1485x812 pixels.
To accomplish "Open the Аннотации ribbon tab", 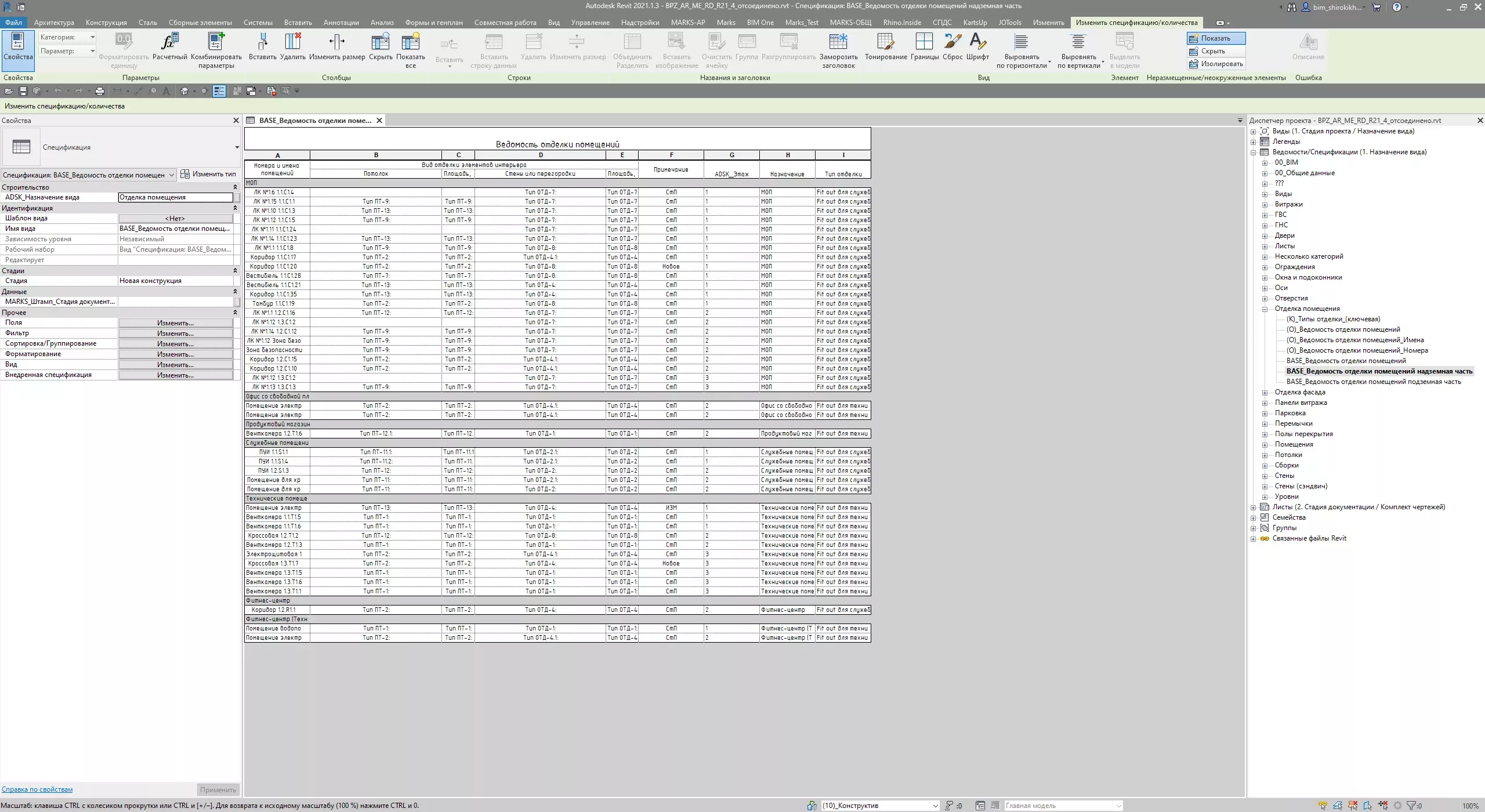I will pos(341,23).
